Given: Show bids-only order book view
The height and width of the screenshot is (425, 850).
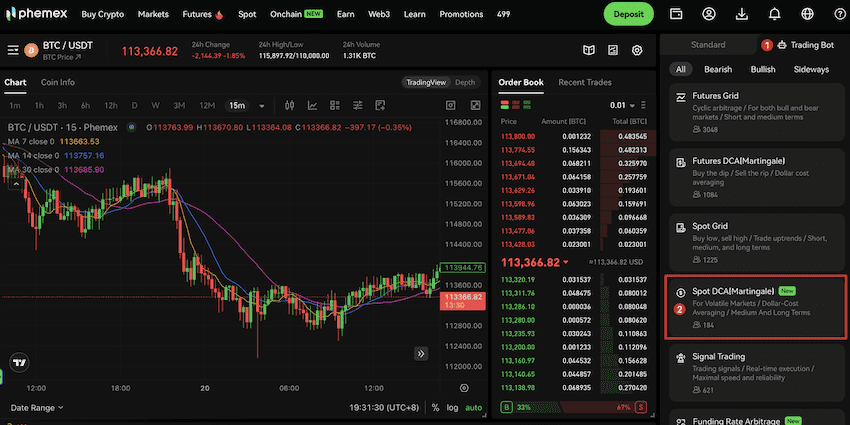Looking at the screenshot, I should pos(527,103).
